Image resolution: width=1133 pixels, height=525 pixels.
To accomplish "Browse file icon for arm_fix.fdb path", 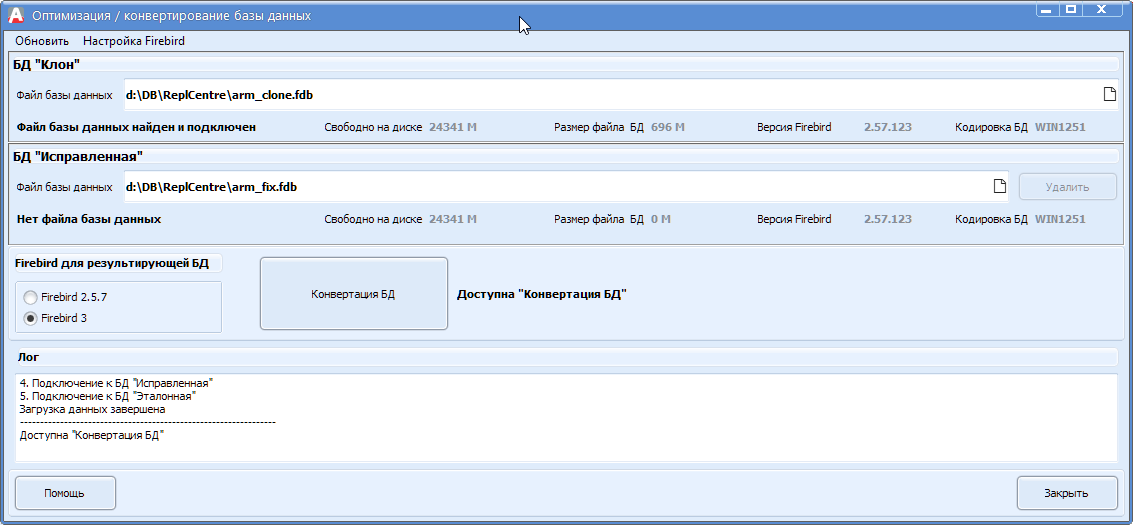I will point(999,186).
